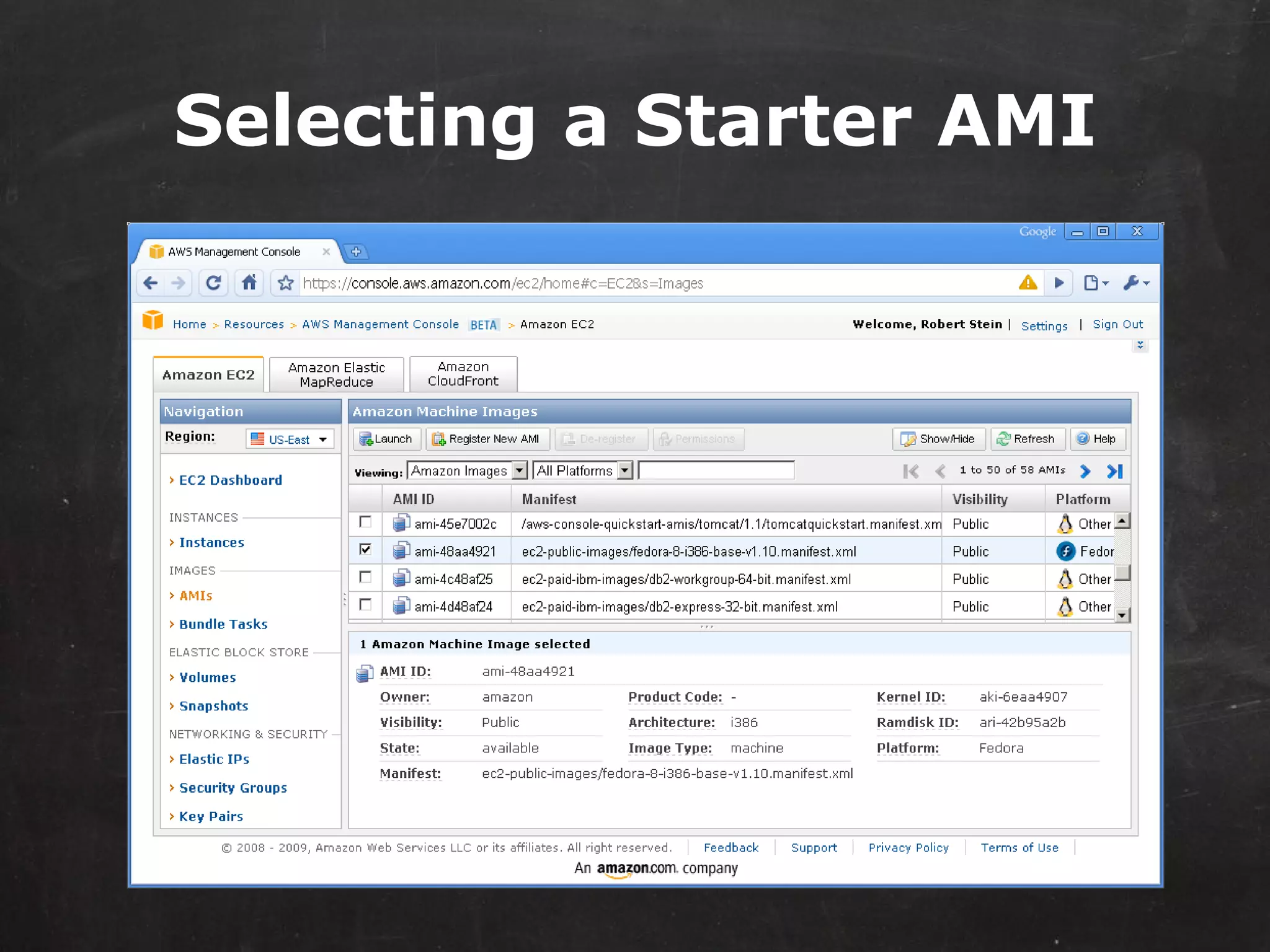Screen dimensions: 1270x952
Task: Switch to Amazon Elastic MapReduce tab
Action: click(x=337, y=374)
